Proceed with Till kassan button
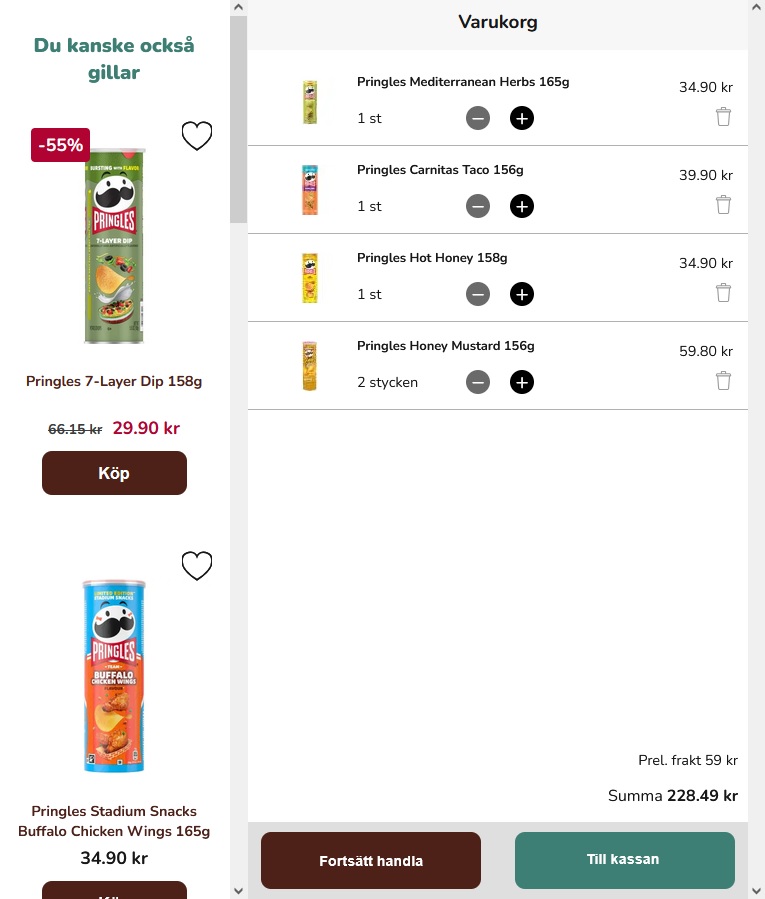 click(x=625, y=860)
